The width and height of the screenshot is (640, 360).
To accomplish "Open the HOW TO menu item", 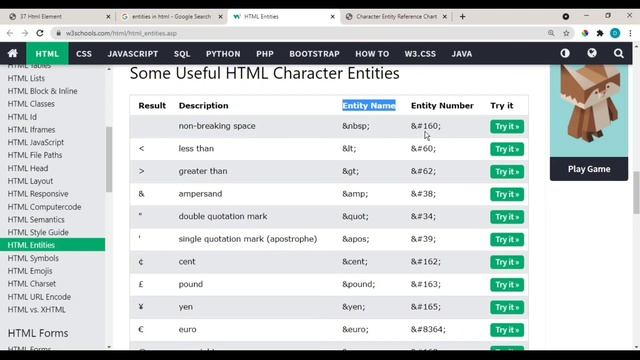I will click(372, 53).
